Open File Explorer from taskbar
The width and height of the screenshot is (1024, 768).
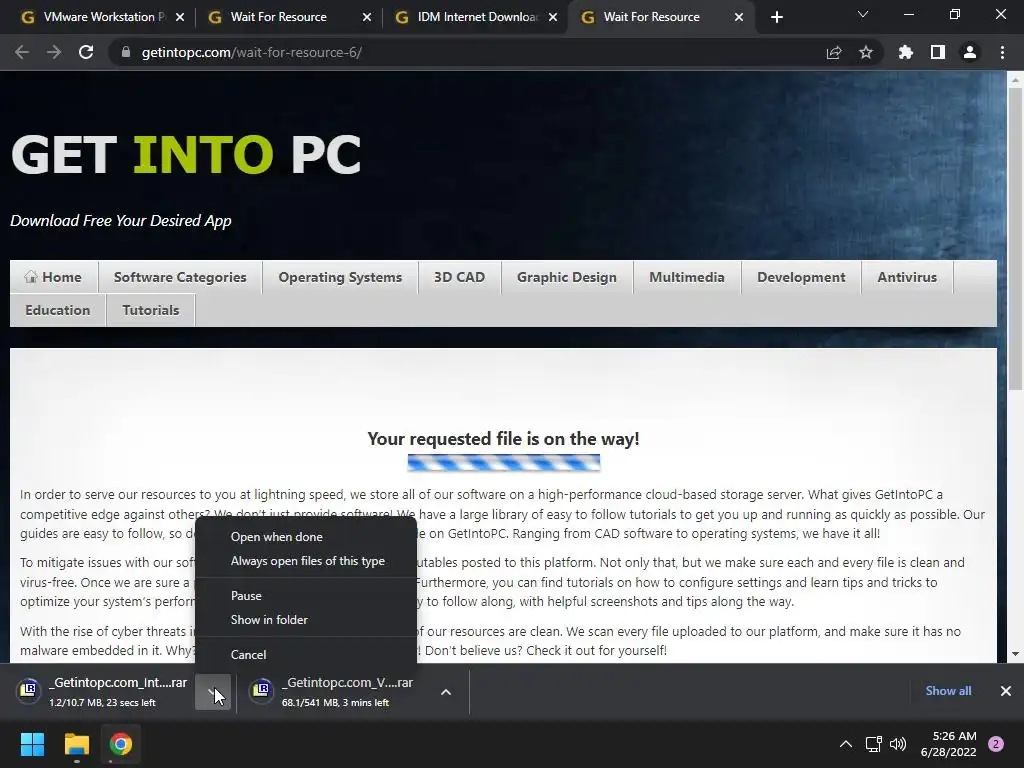click(x=77, y=744)
